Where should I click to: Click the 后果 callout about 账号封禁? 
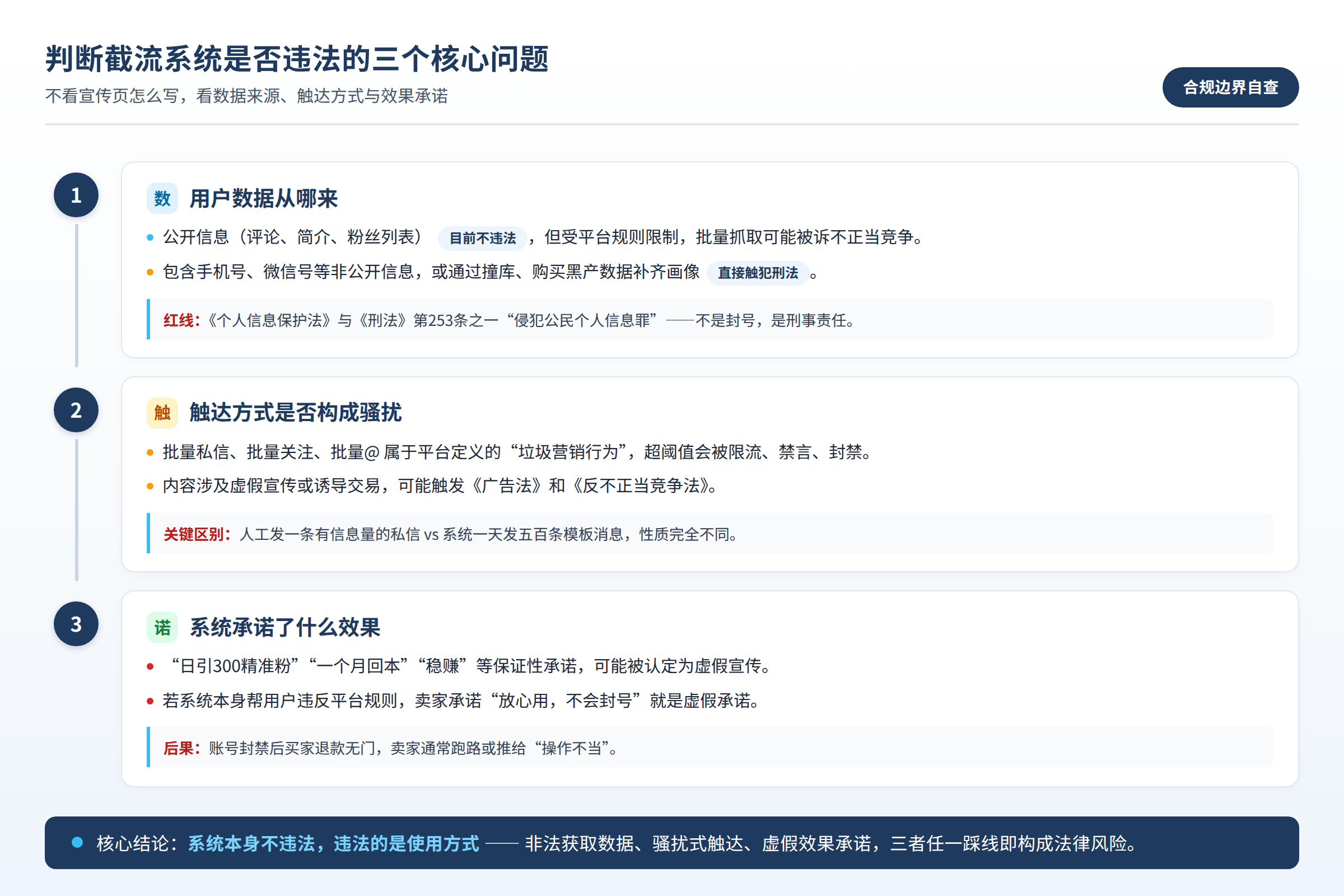[x=710, y=748]
